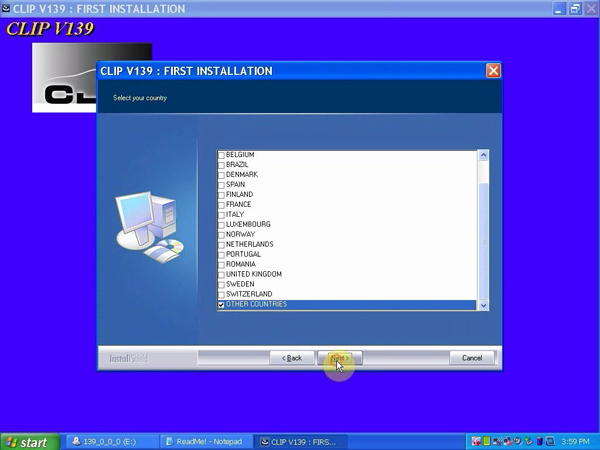The width and height of the screenshot is (600, 450).
Task: Click the computer setup icon in installer
Action: [x=147, y=227]
